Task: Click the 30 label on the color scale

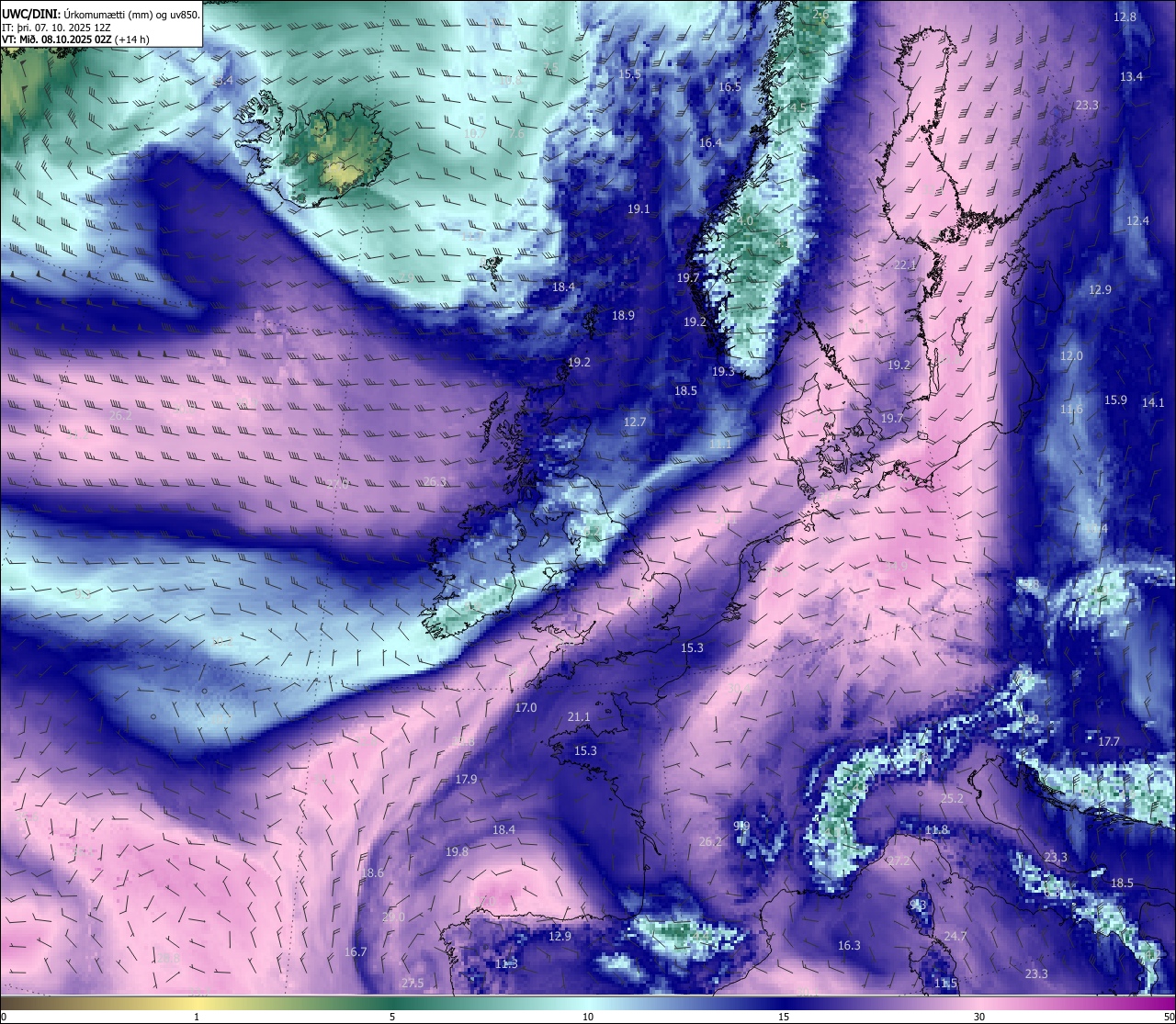Action: (x=979, y=1017)
